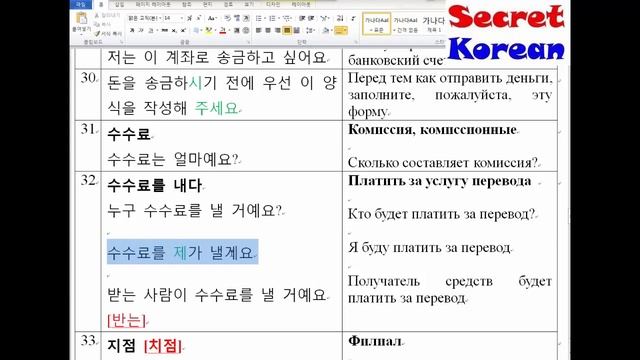This screenshot has height=360, width=640.
Task: Switch to the Insert ribbon tab
Action: 119,4
